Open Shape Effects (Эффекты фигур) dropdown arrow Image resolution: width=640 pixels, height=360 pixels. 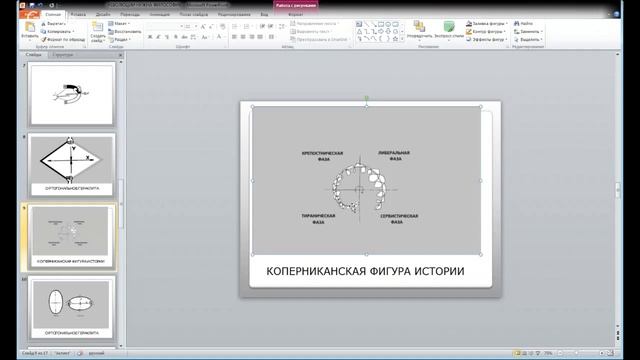click(x=506, y=40)
